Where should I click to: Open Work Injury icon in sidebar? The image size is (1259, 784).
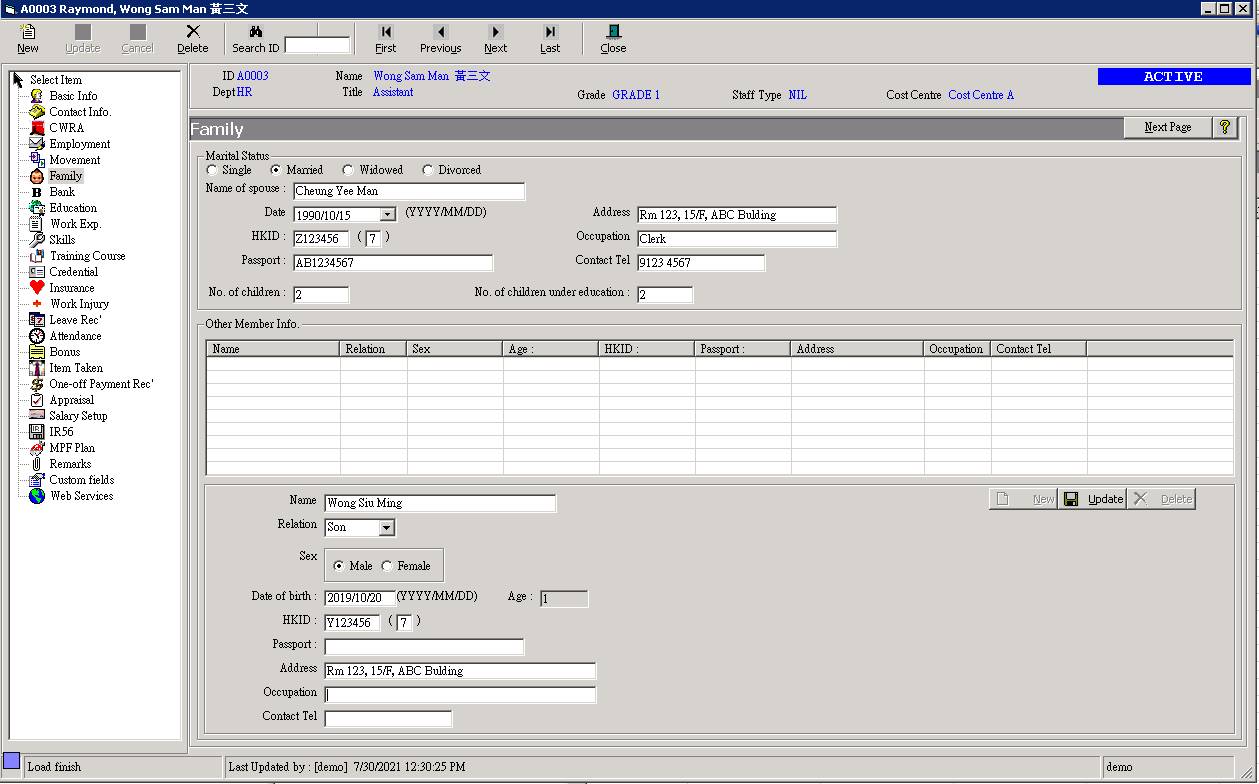coord(37,304)
